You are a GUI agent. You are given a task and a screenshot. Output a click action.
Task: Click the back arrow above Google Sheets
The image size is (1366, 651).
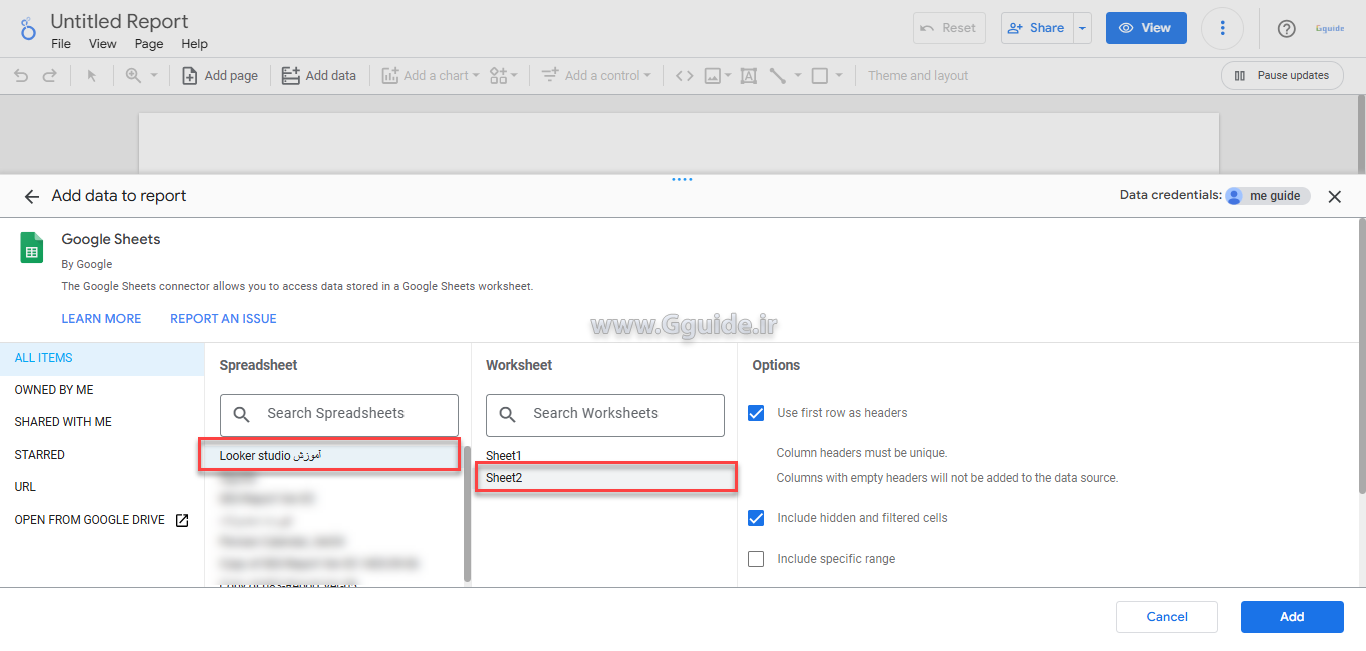tap(31, 196)
